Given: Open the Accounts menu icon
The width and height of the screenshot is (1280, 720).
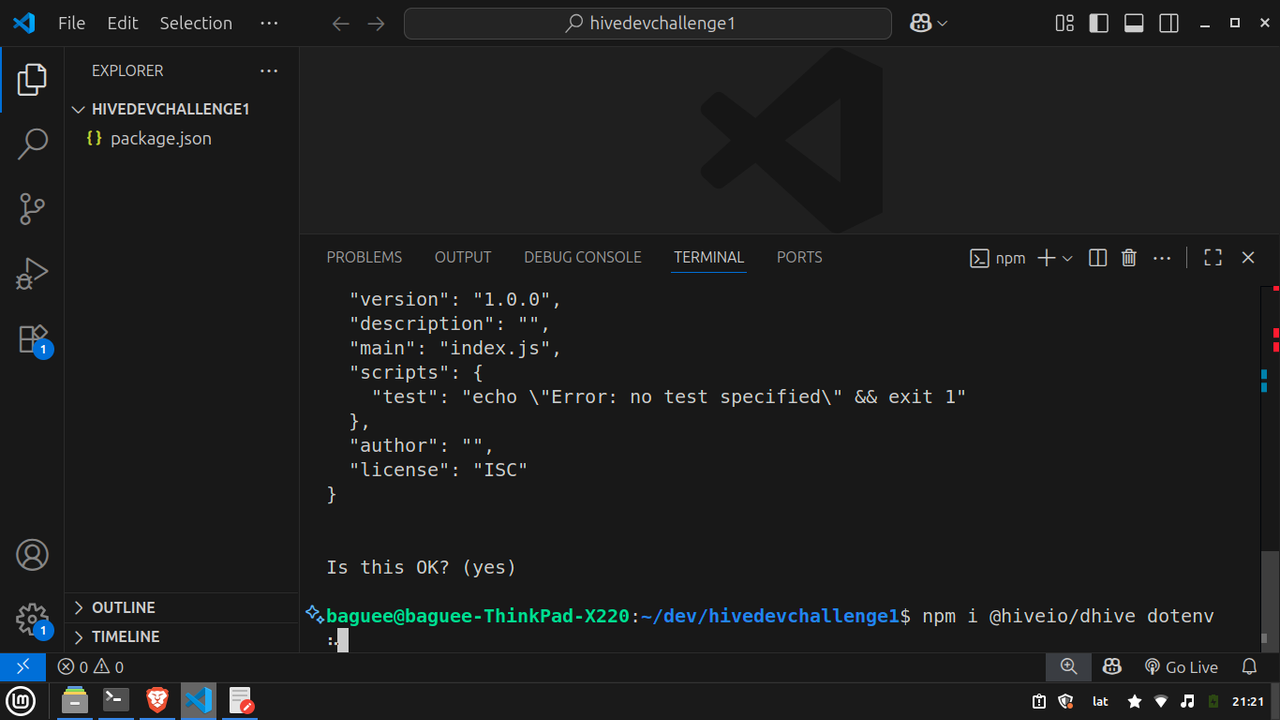Looking at the screenshot, I should [x=32, y=555].
